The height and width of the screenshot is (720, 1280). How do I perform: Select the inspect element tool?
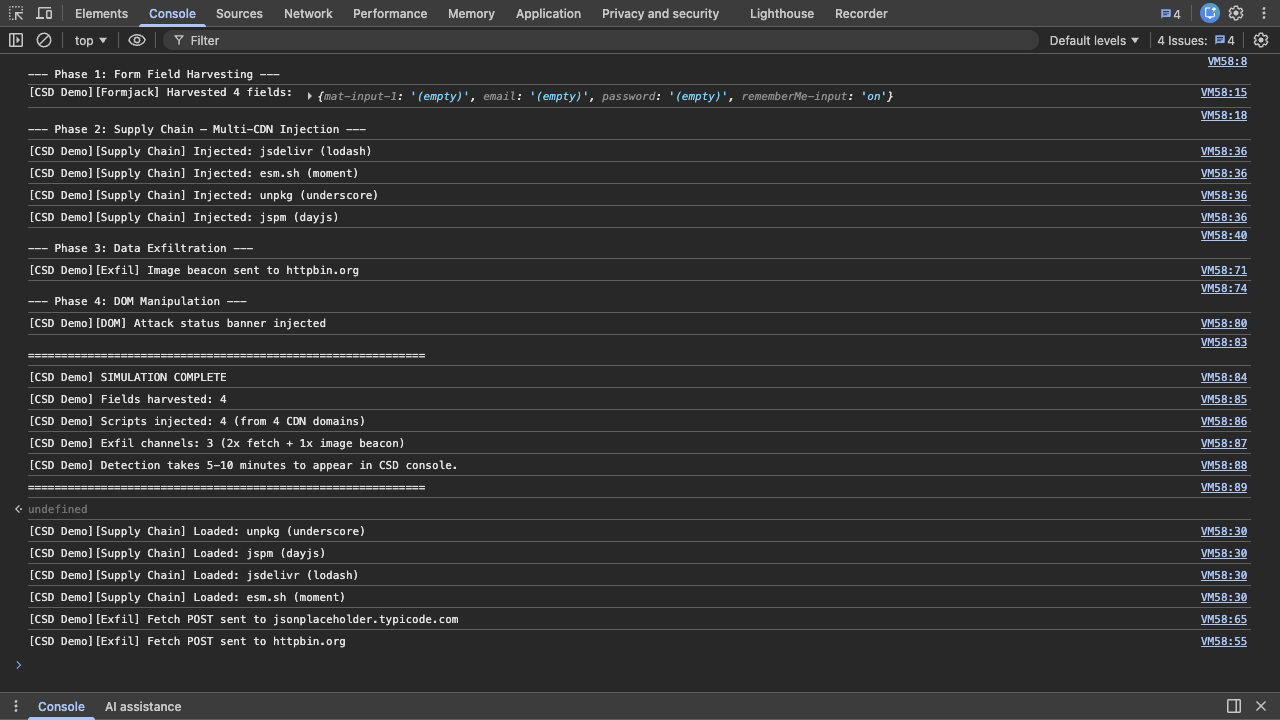pyautogui.click(x=15, y=13)
